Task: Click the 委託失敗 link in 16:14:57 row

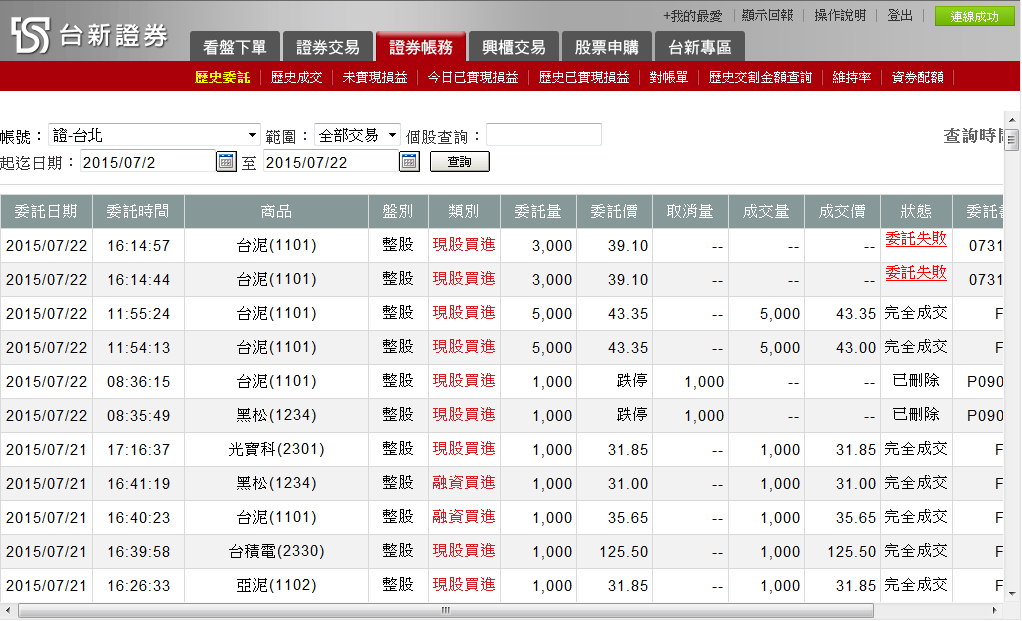Action: (x=915, y=239)
